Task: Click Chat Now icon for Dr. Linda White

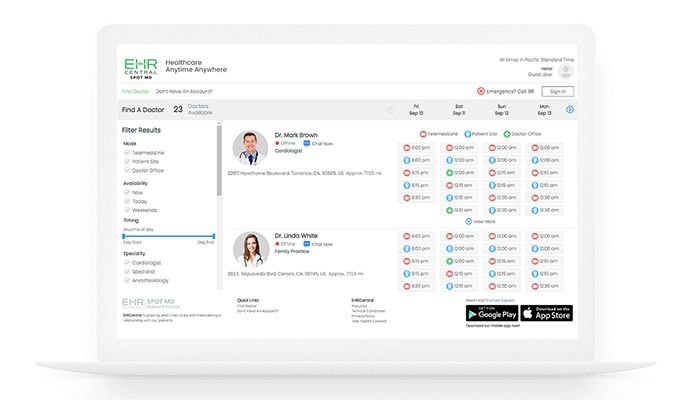Action: pos(305,243)
